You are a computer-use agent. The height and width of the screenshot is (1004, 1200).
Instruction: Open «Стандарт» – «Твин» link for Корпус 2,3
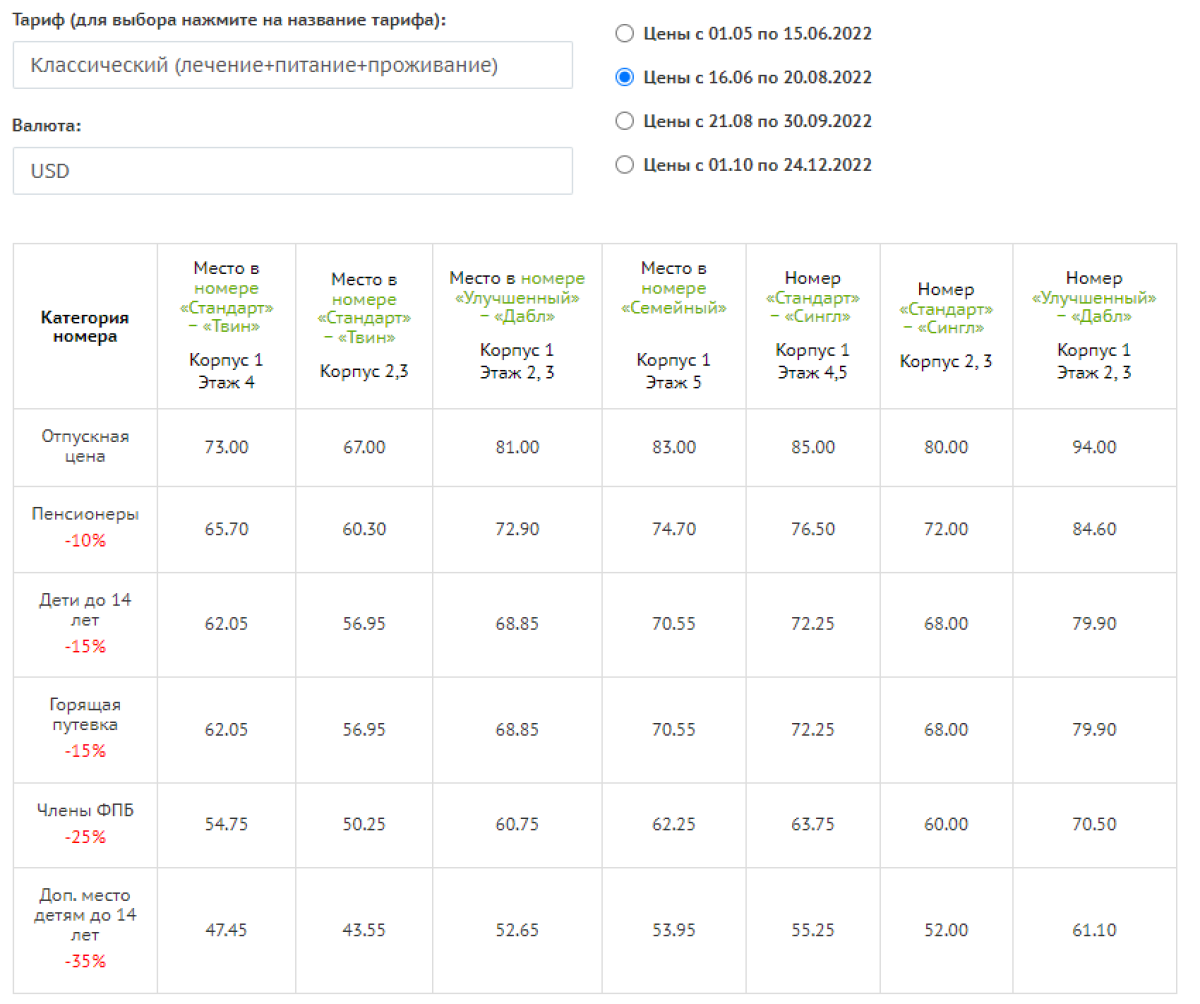click(364, 318)
